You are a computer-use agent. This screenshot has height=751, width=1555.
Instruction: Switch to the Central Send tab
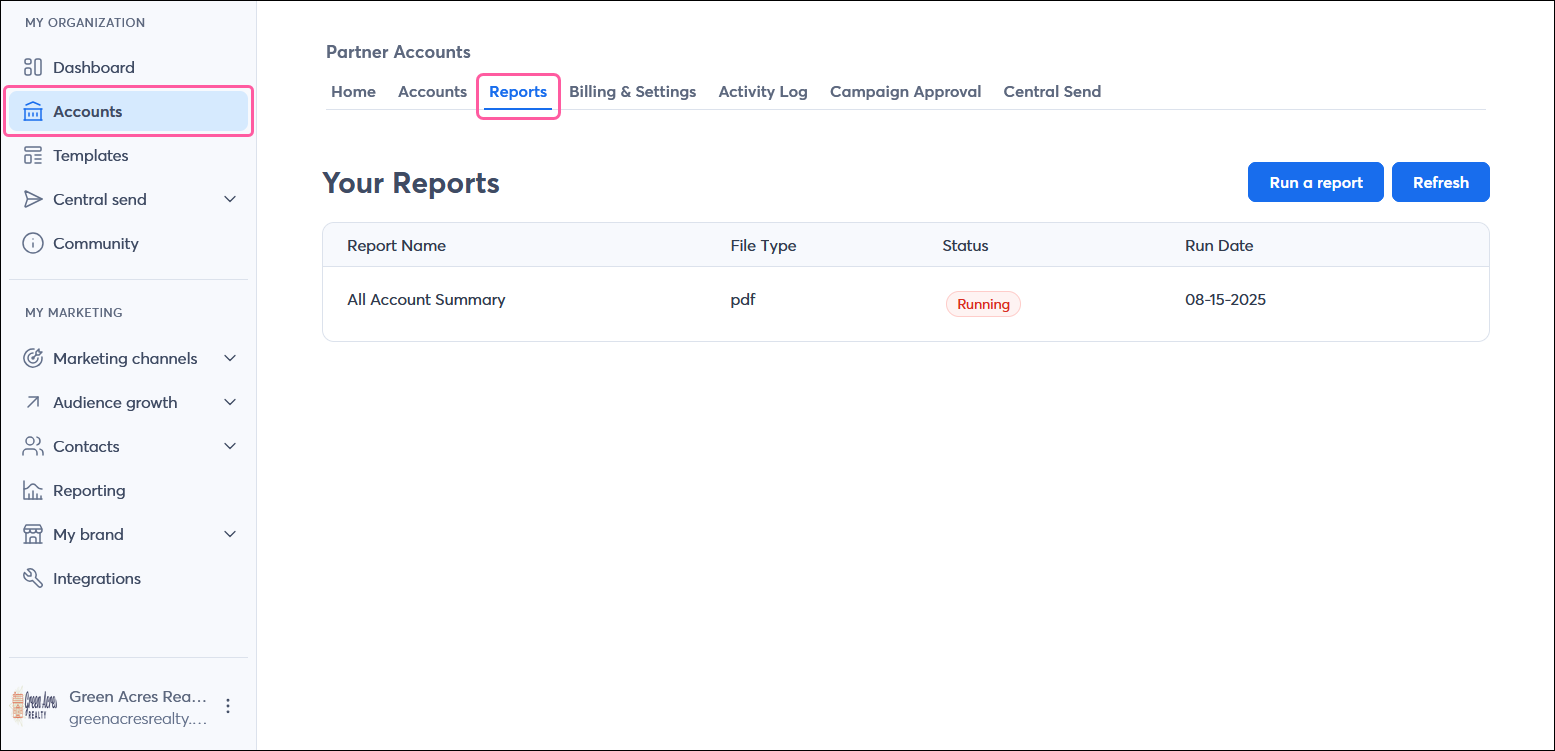pyautogui.click(x=1052, y=91)
